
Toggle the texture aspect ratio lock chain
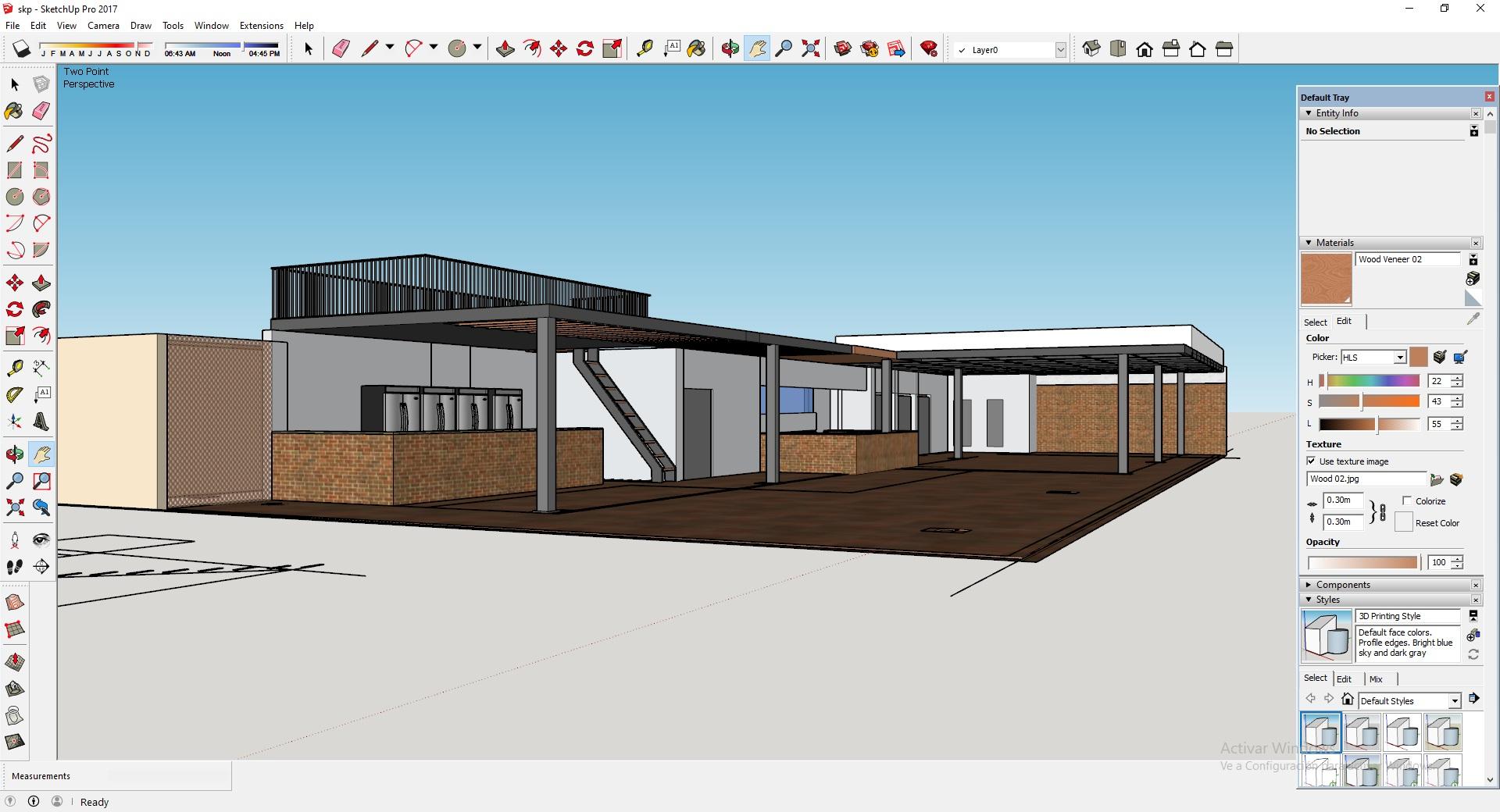pos(1382,512)
